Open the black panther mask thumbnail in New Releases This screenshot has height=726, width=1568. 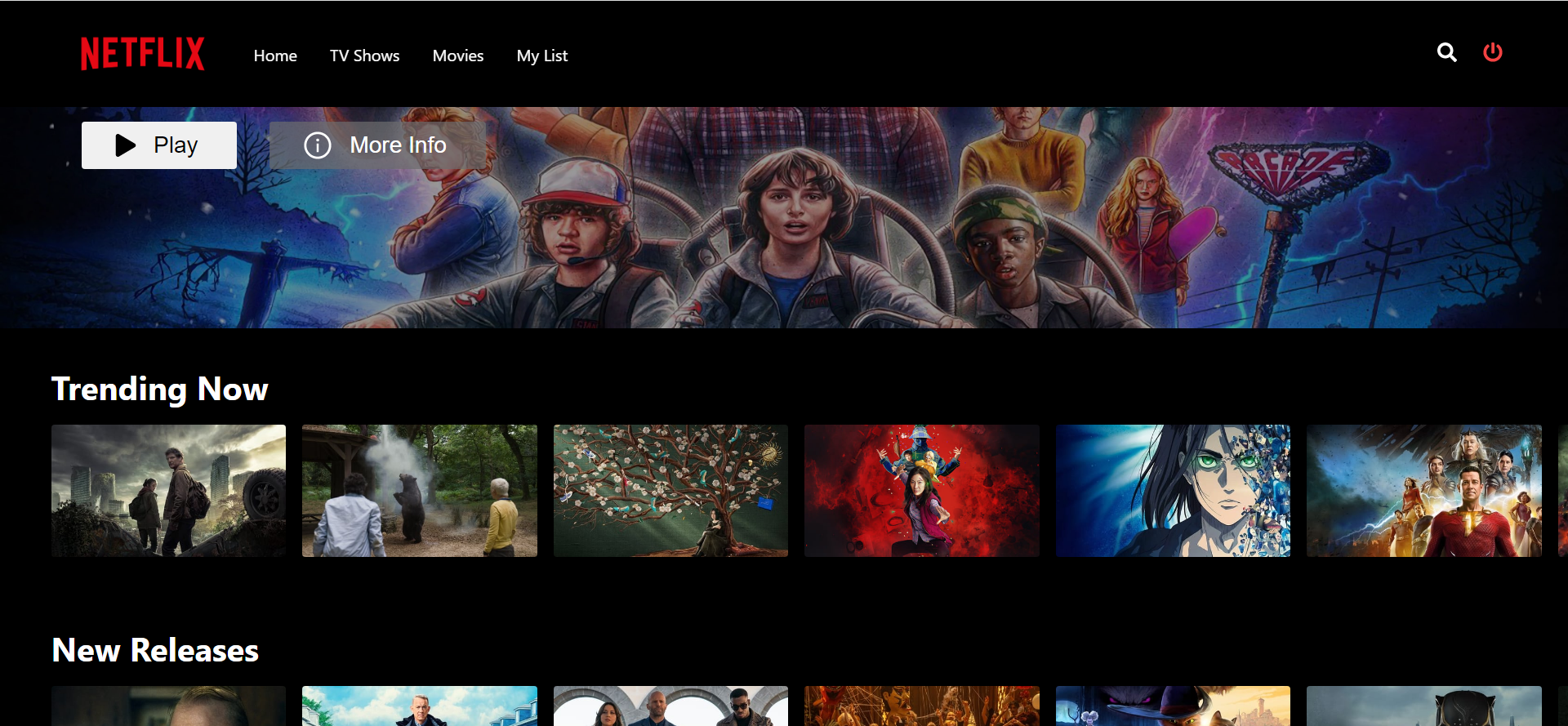[x=1424, y=706]
